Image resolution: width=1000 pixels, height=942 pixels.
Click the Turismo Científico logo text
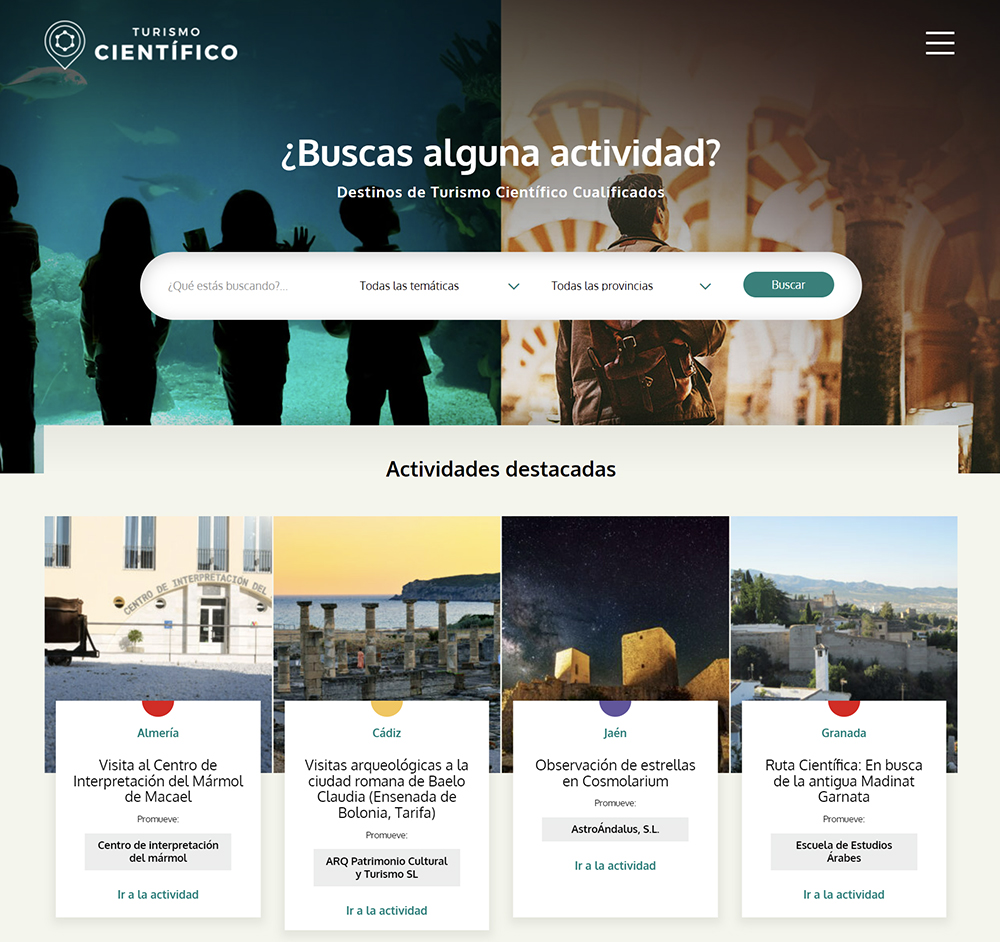[x=166, y=44]
